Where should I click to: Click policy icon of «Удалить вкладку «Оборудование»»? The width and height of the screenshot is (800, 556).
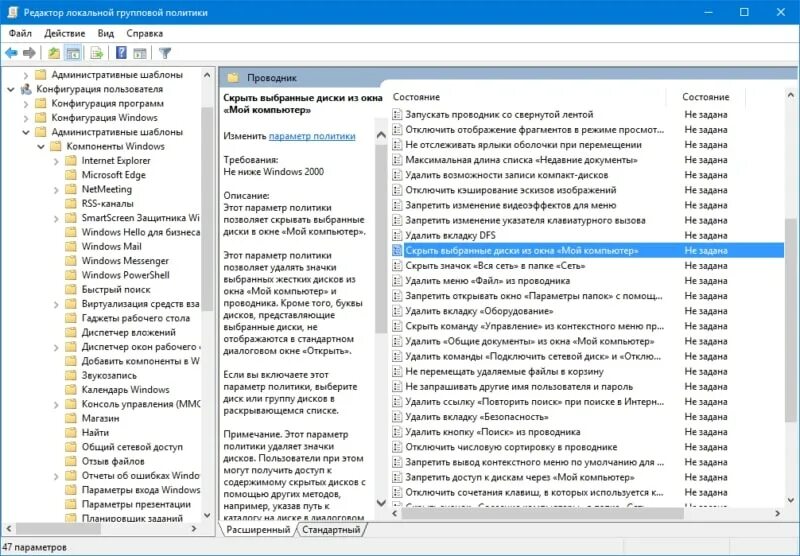pyautogui.click(x=397, y=311)
